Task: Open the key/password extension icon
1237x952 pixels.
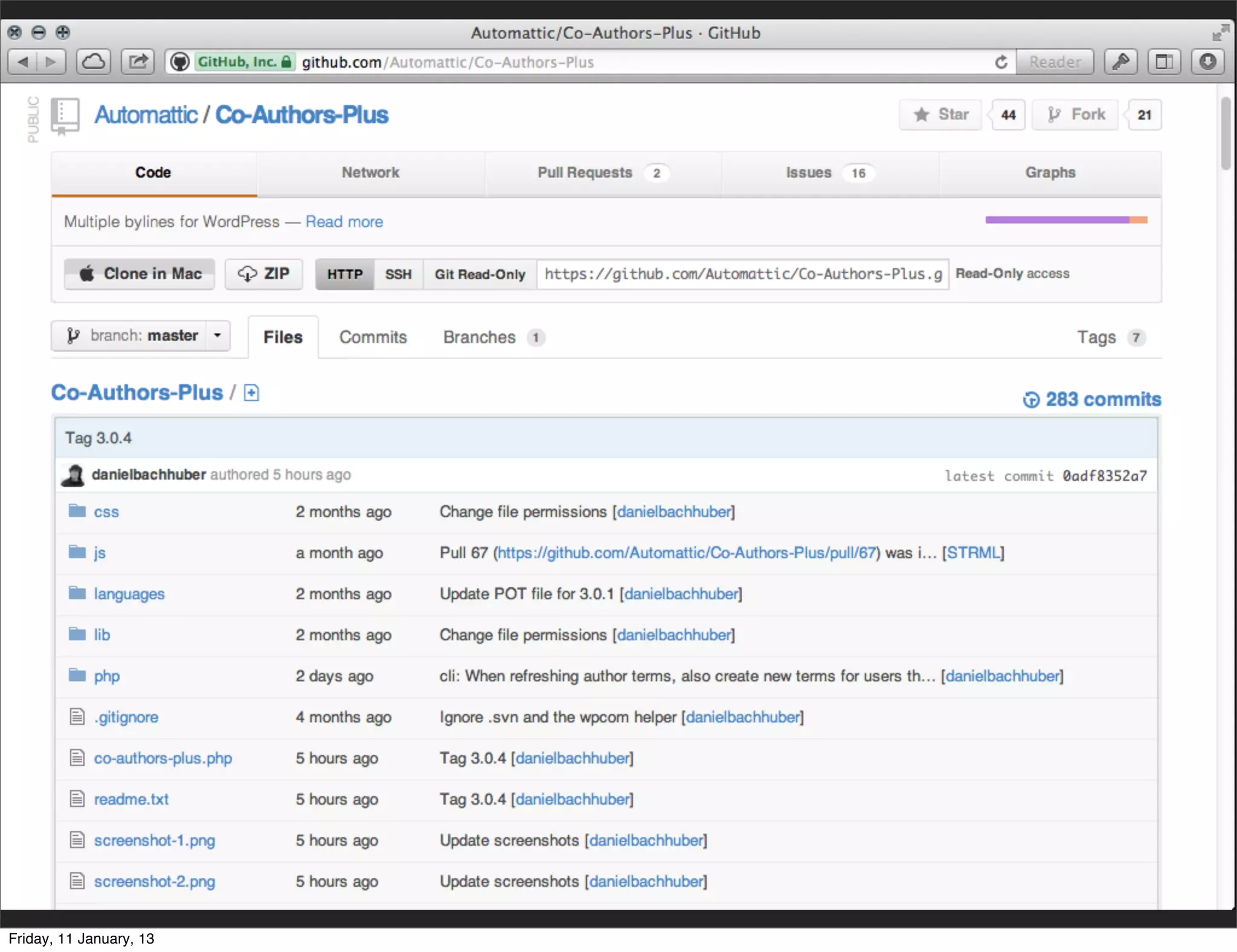Action: tap(1120, 62)
